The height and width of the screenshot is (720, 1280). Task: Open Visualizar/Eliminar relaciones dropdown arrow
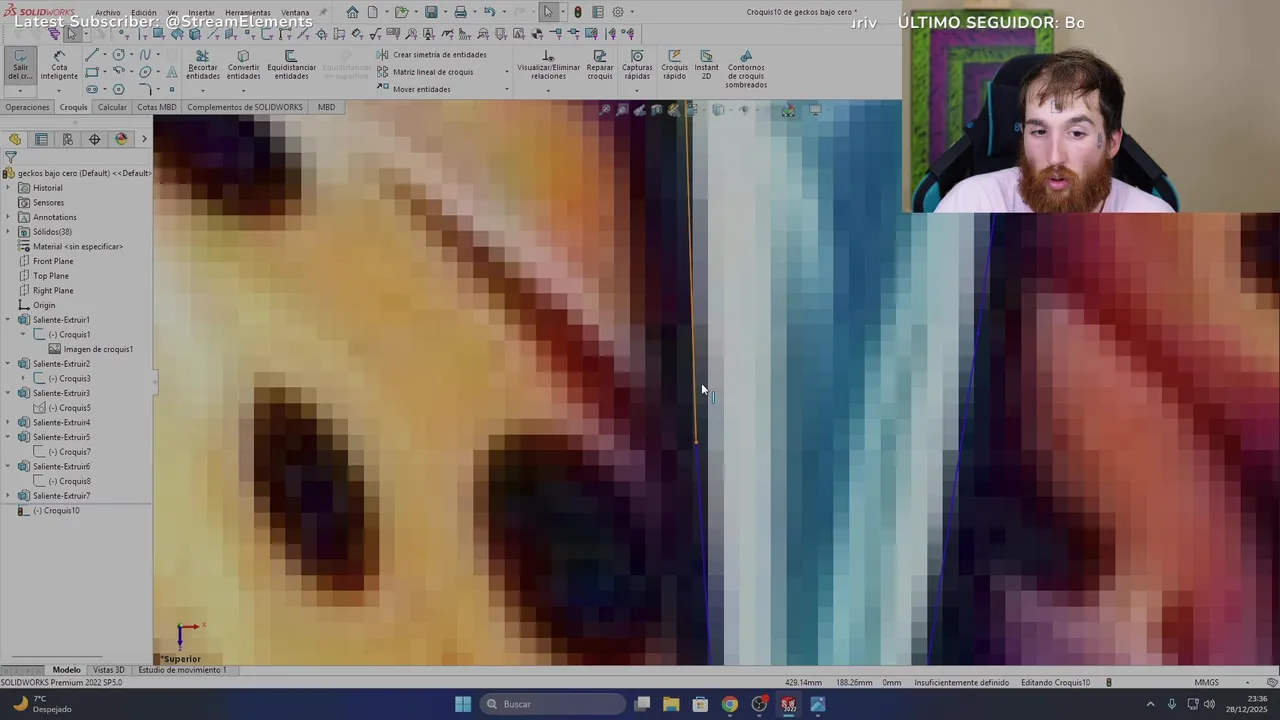pos(548,91)
